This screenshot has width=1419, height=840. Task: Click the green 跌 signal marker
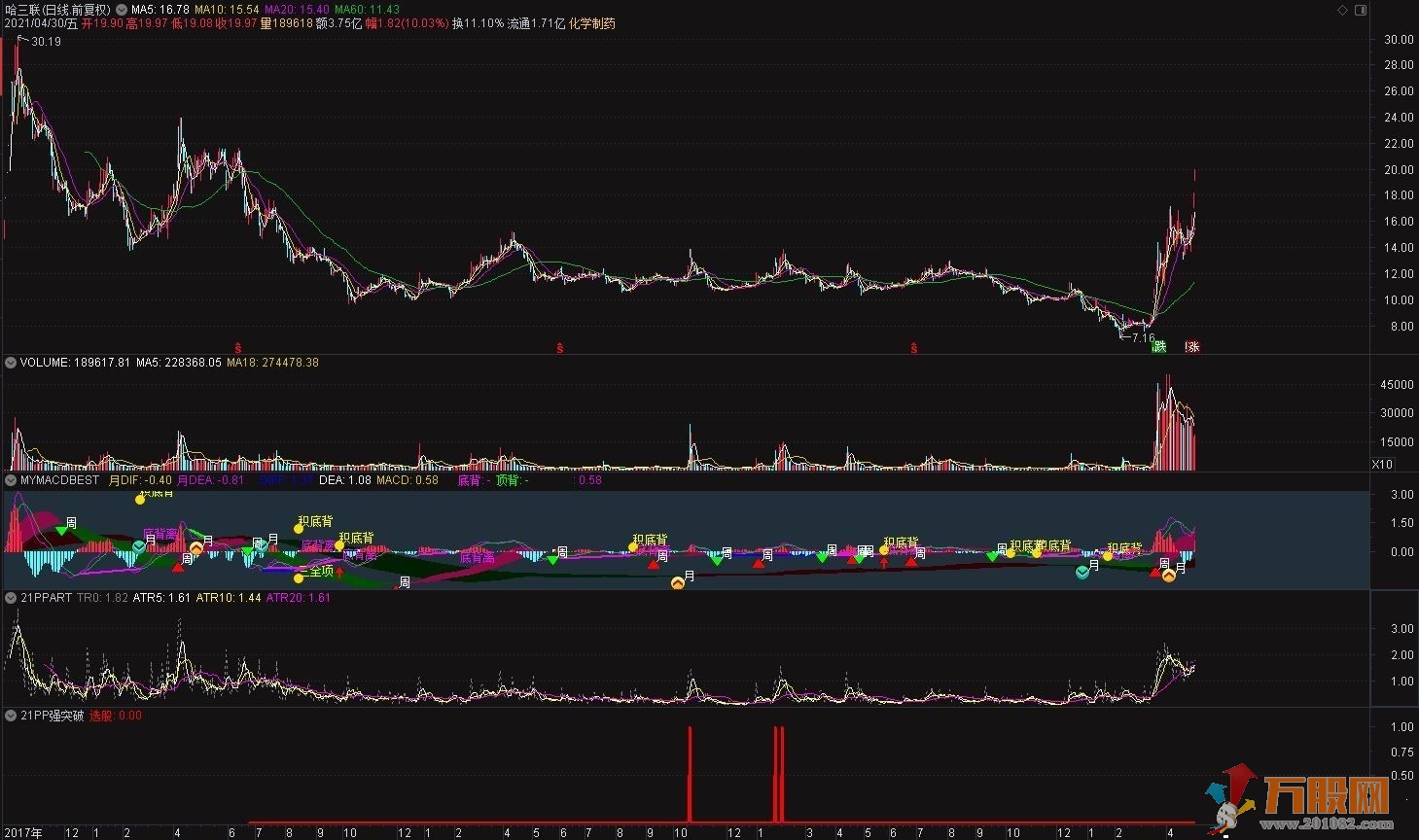pos(1158,346)
